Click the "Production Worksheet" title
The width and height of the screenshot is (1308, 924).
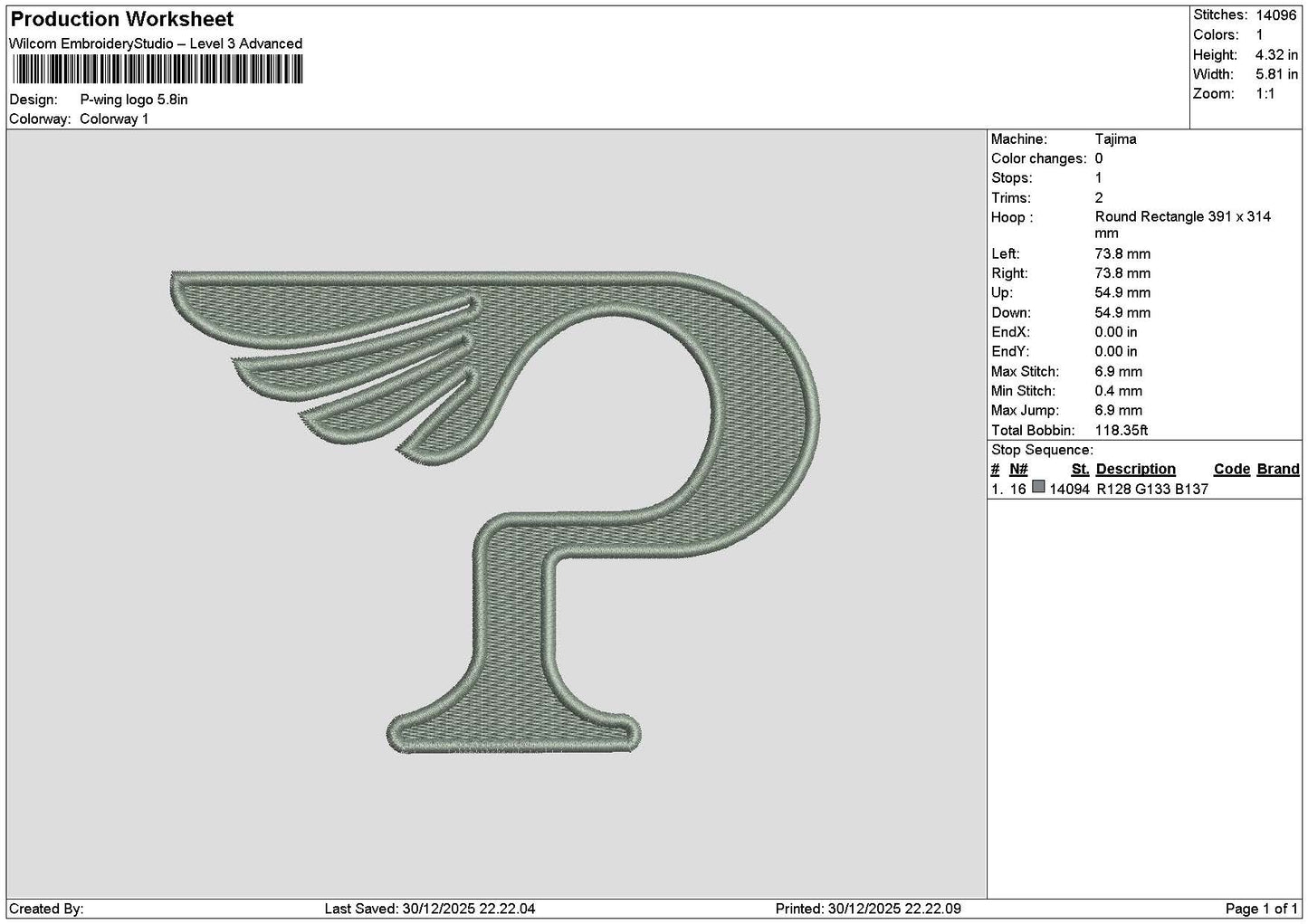point(122,19)
